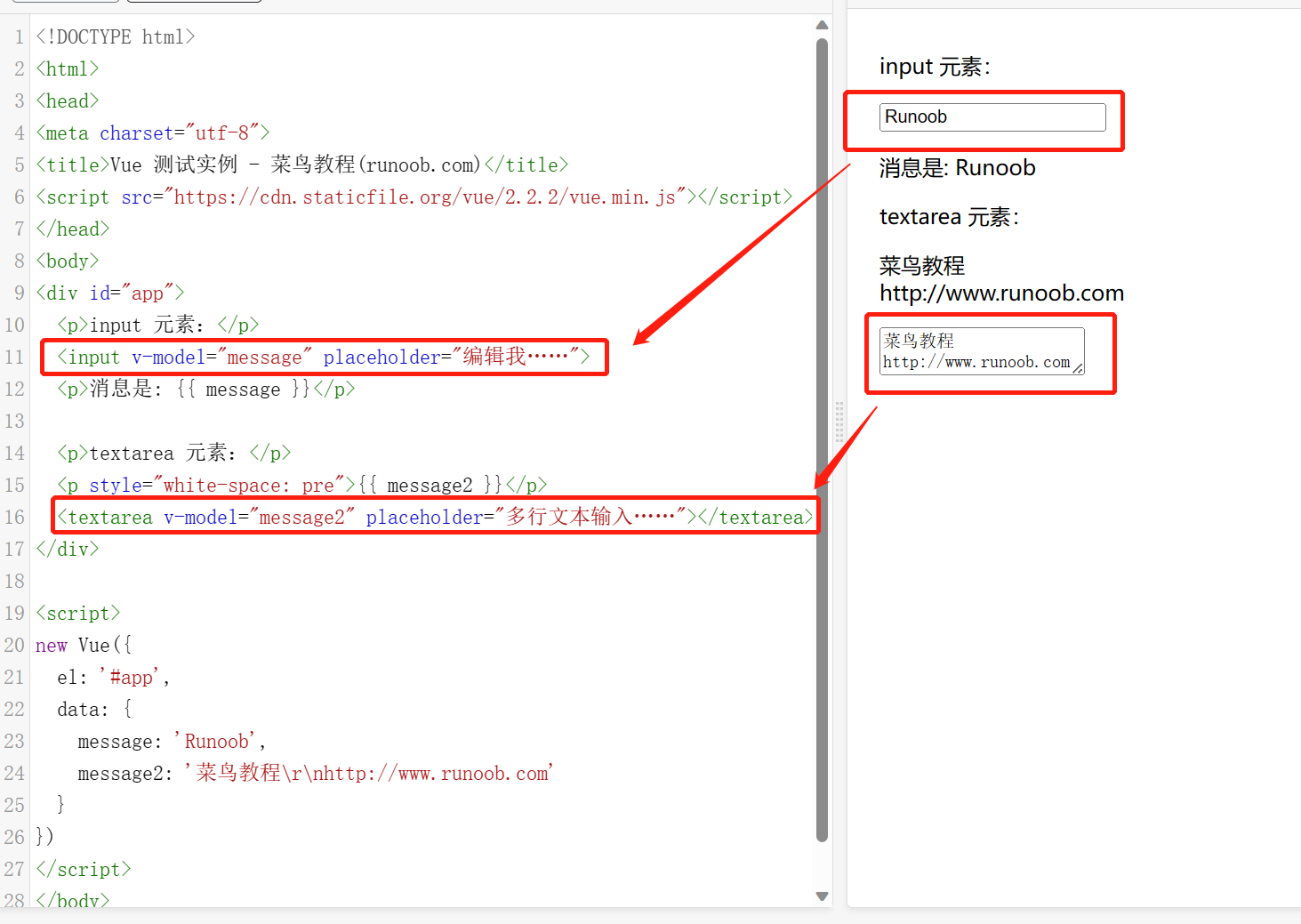This screenshot has height=924, width=1301.
Task: Click the input 元素: label in preview
Action: [x=936, y=67]
